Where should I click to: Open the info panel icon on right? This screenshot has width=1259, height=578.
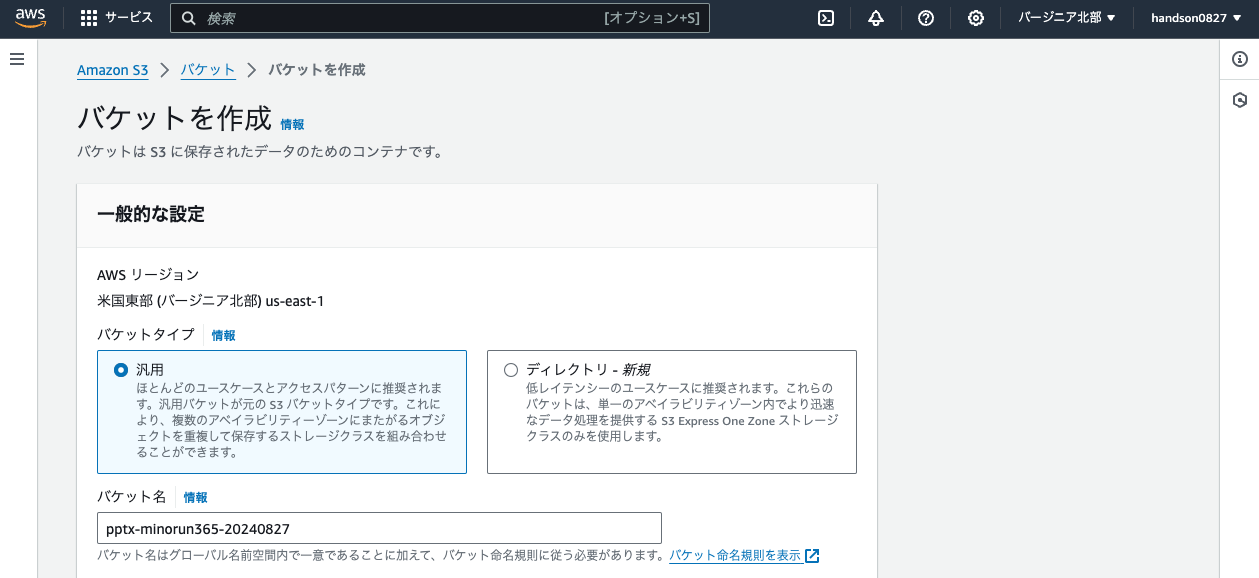(1240, 59)
